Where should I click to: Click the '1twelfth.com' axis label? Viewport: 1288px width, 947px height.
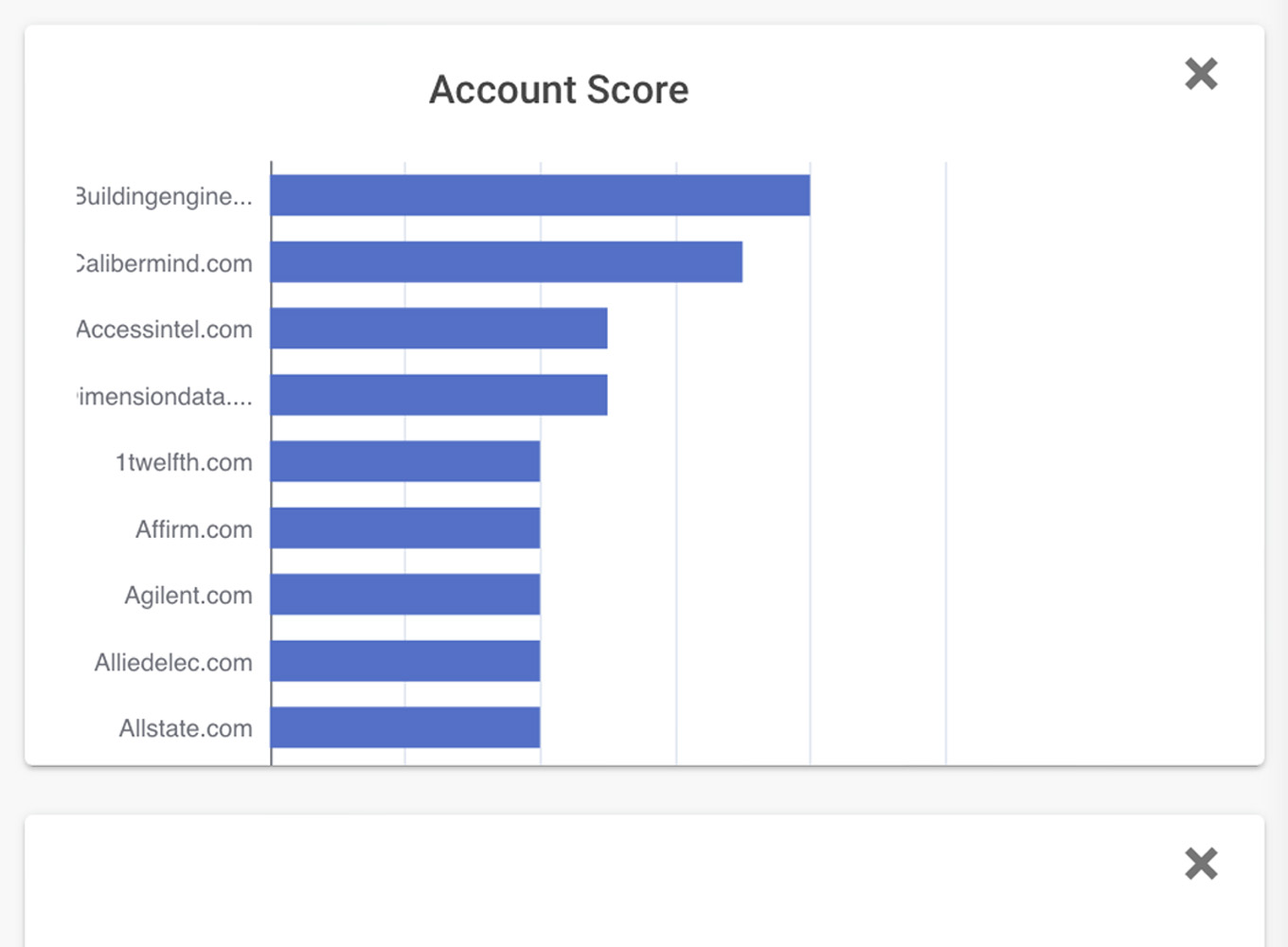(184, 462)
